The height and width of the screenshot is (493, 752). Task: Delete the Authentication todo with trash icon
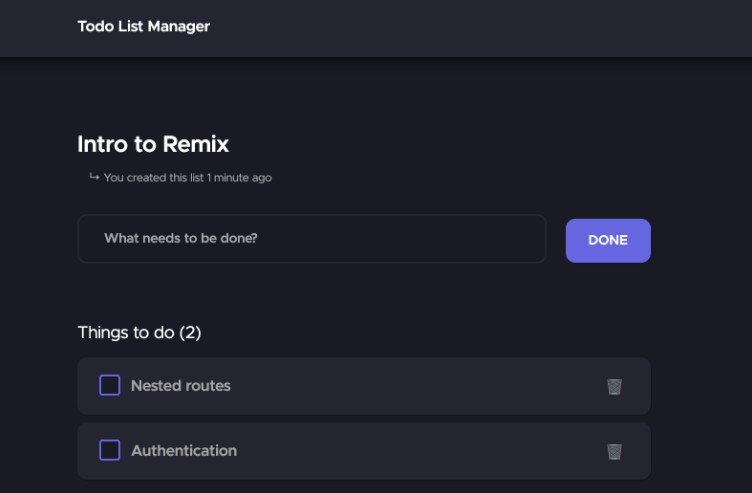coord(614,451)
